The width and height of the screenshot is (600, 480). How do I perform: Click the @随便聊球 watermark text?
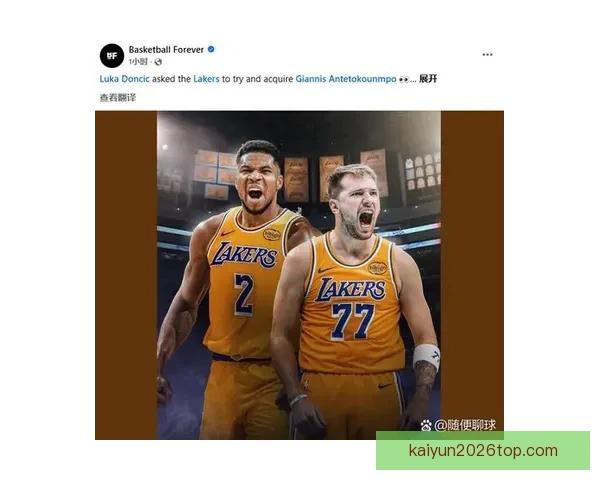[x=465, y=425]
